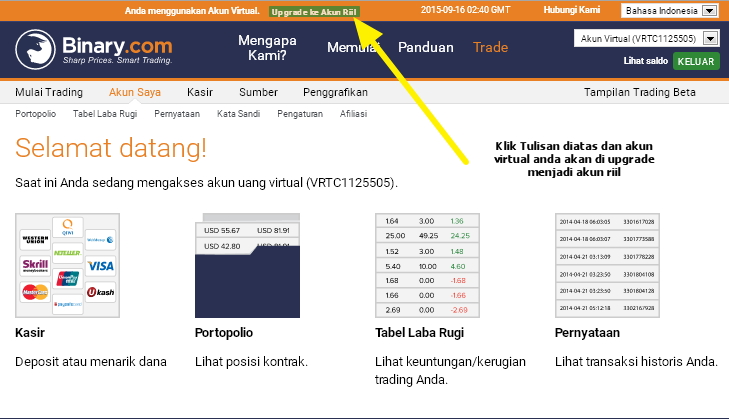The width and height of the screenshot is (729, 419).
Task: Open Panduan menu item
Action: [426, 47]
